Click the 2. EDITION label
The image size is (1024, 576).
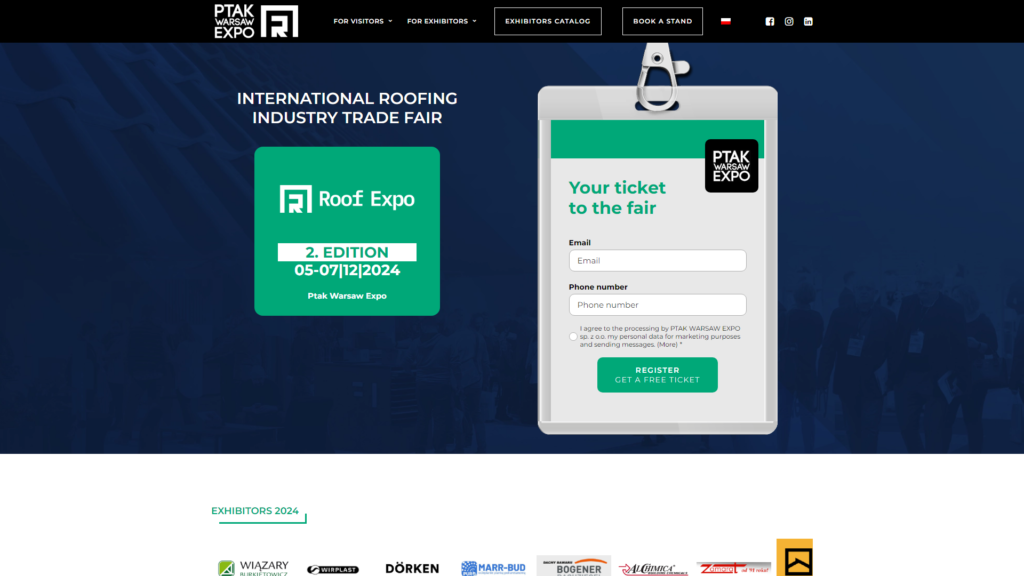coord(347,252)
